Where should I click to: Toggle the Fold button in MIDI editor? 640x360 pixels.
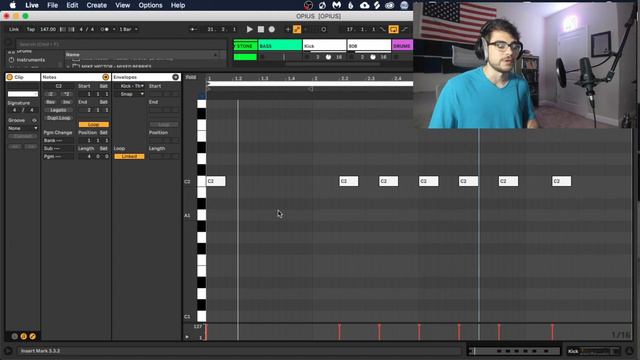click(191, 77)
